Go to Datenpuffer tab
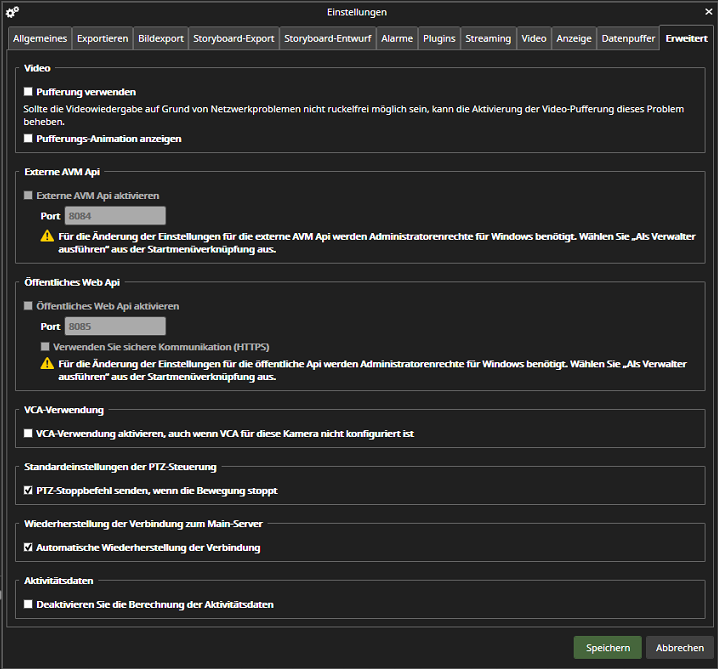 point(628,38)
